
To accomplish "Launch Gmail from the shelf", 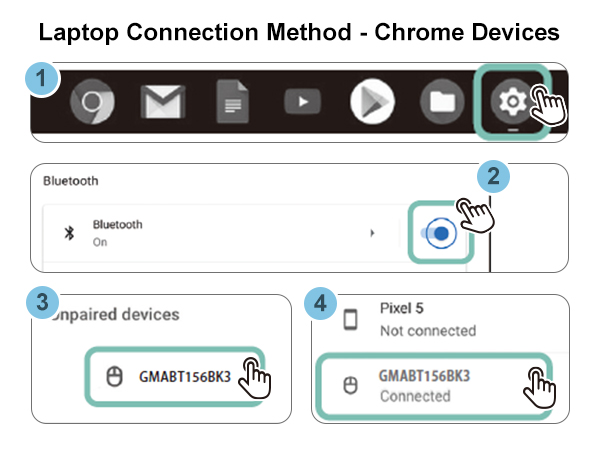I will click(163, 102).
